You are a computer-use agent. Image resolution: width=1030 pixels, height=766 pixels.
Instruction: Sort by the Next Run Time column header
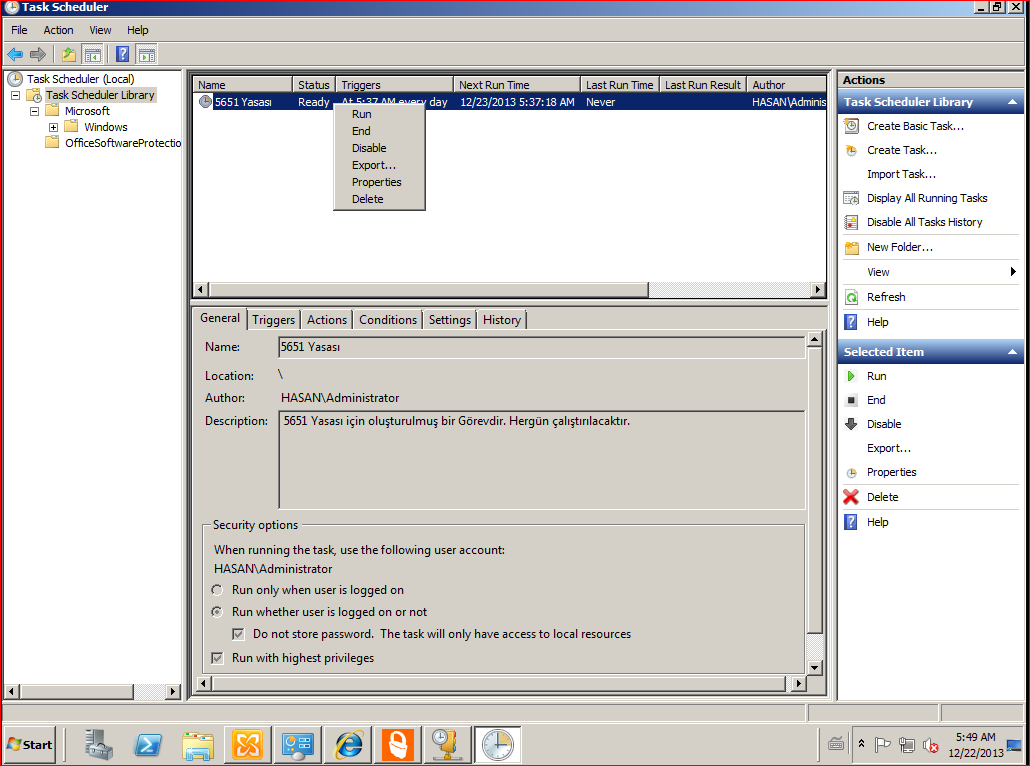click(517, 85)
